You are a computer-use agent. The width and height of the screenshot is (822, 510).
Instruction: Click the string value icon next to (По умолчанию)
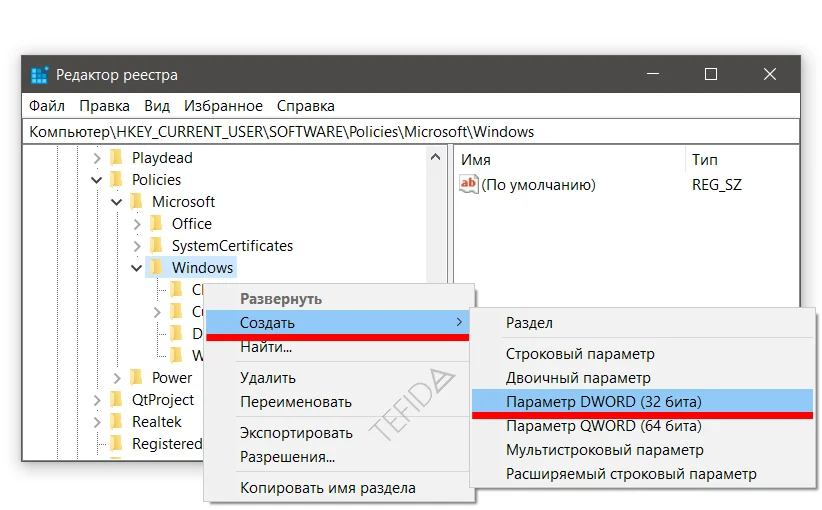468,185
